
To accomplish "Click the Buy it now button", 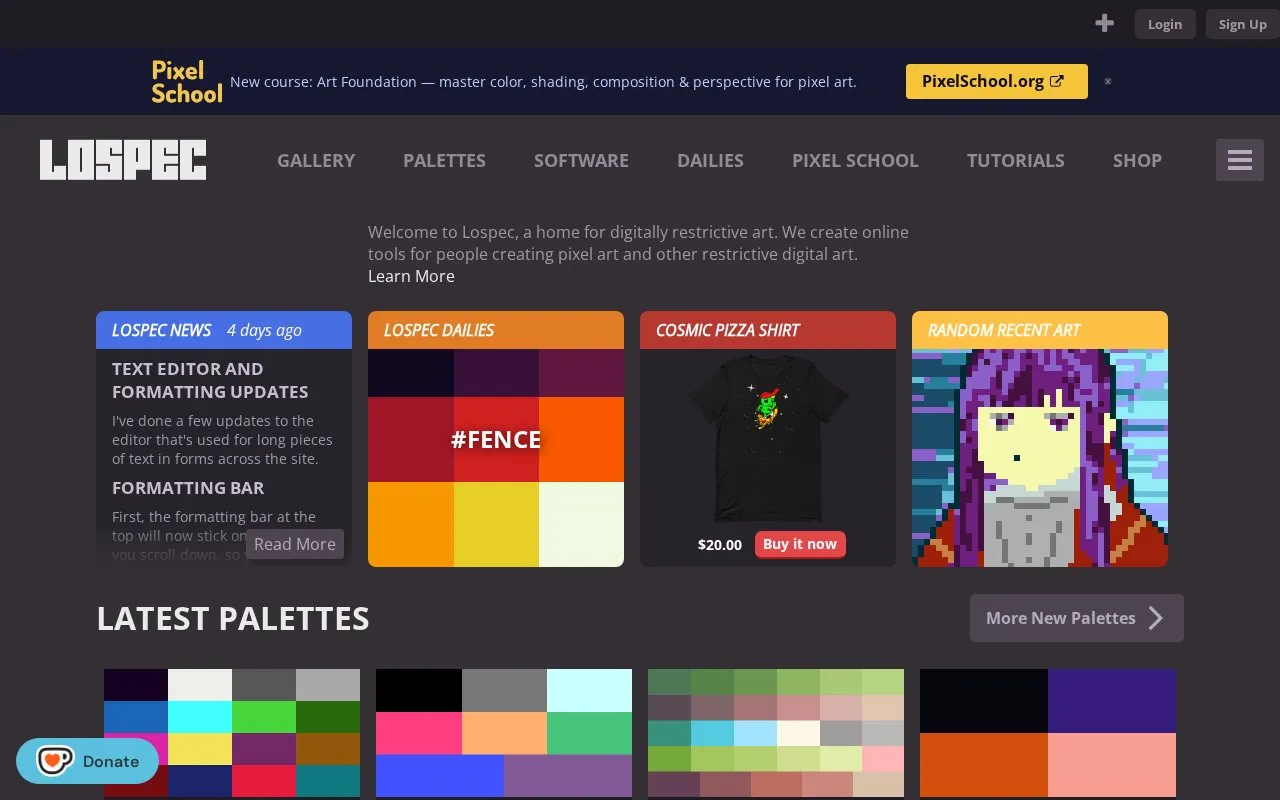I will click(x=800, y=544).
